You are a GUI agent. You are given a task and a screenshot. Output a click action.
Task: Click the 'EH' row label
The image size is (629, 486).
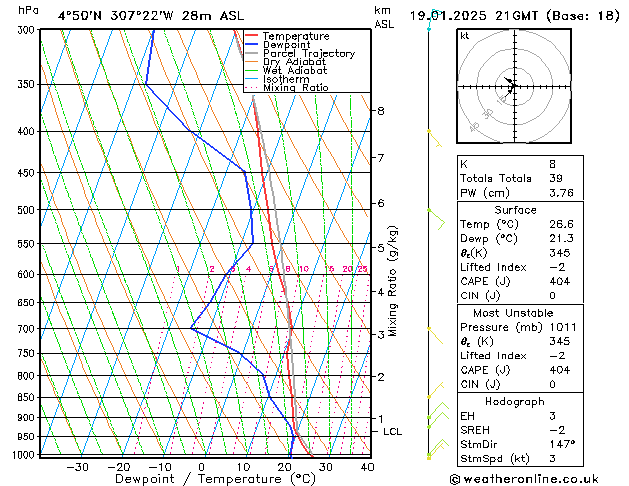click(x=467, y=416)
